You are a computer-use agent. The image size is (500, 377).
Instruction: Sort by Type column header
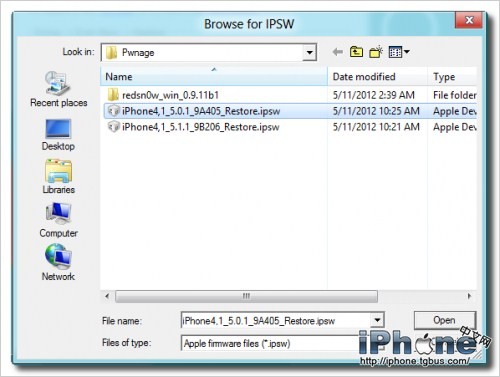452,77
